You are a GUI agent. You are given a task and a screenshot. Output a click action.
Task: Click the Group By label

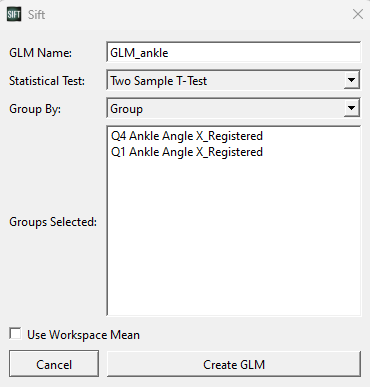point(35,109)
